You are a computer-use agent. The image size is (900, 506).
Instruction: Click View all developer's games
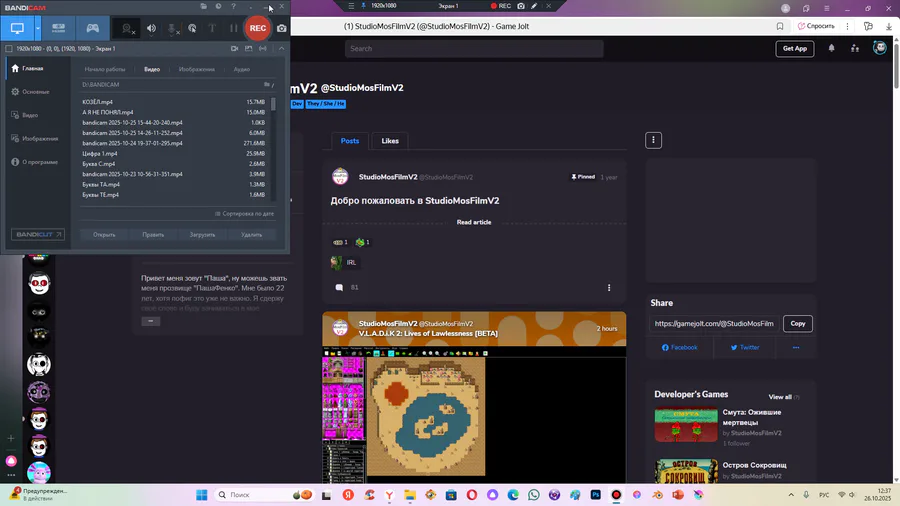780,397
